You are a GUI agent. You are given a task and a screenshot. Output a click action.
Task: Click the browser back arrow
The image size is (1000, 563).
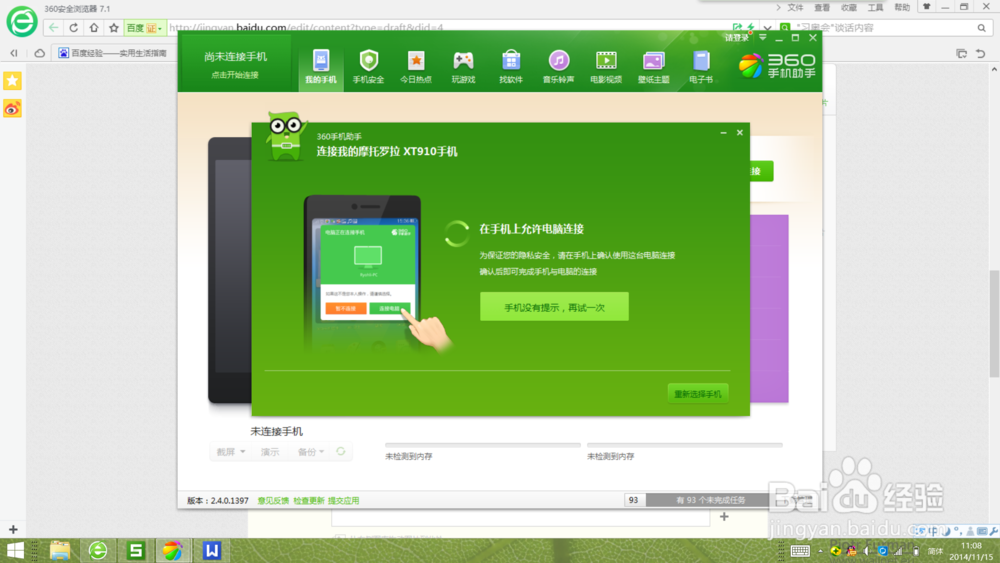pyautogui.click(x=54, y=28)
